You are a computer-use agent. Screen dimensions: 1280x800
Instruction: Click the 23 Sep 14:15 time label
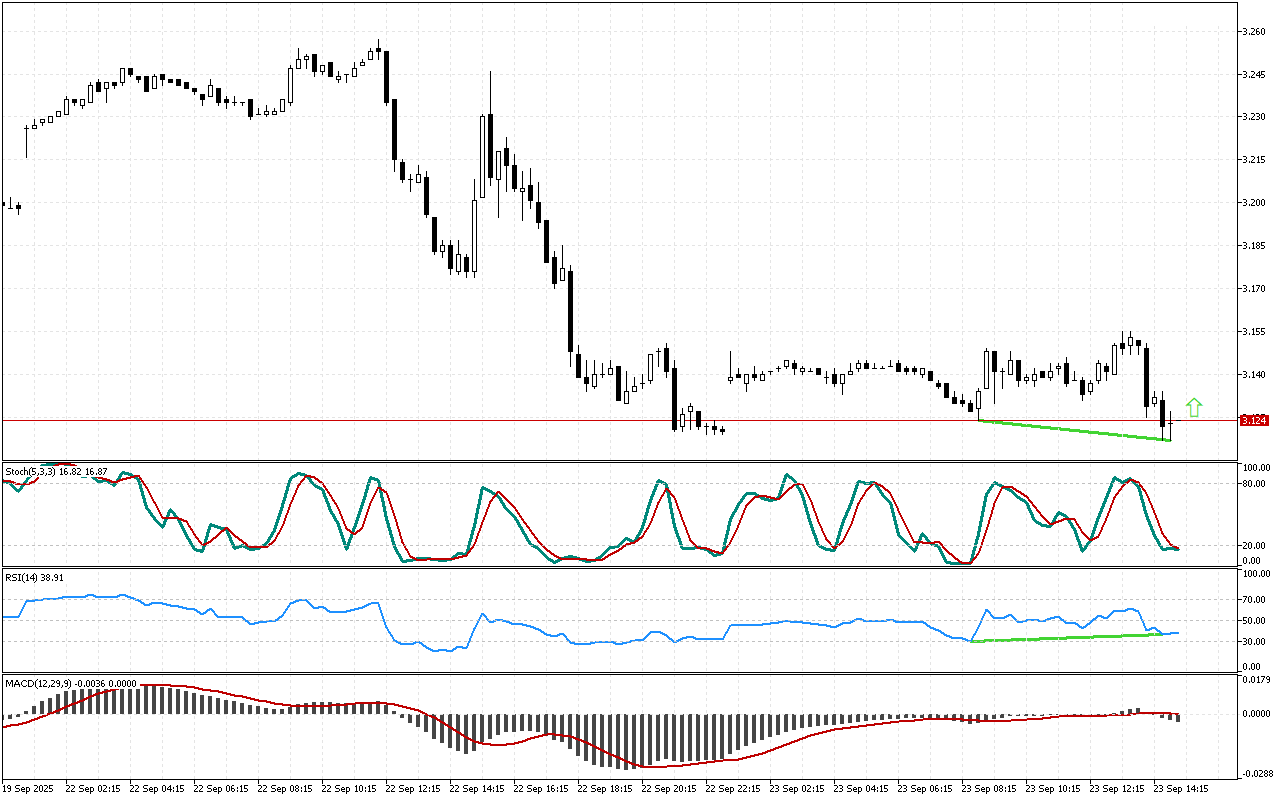1180,788
